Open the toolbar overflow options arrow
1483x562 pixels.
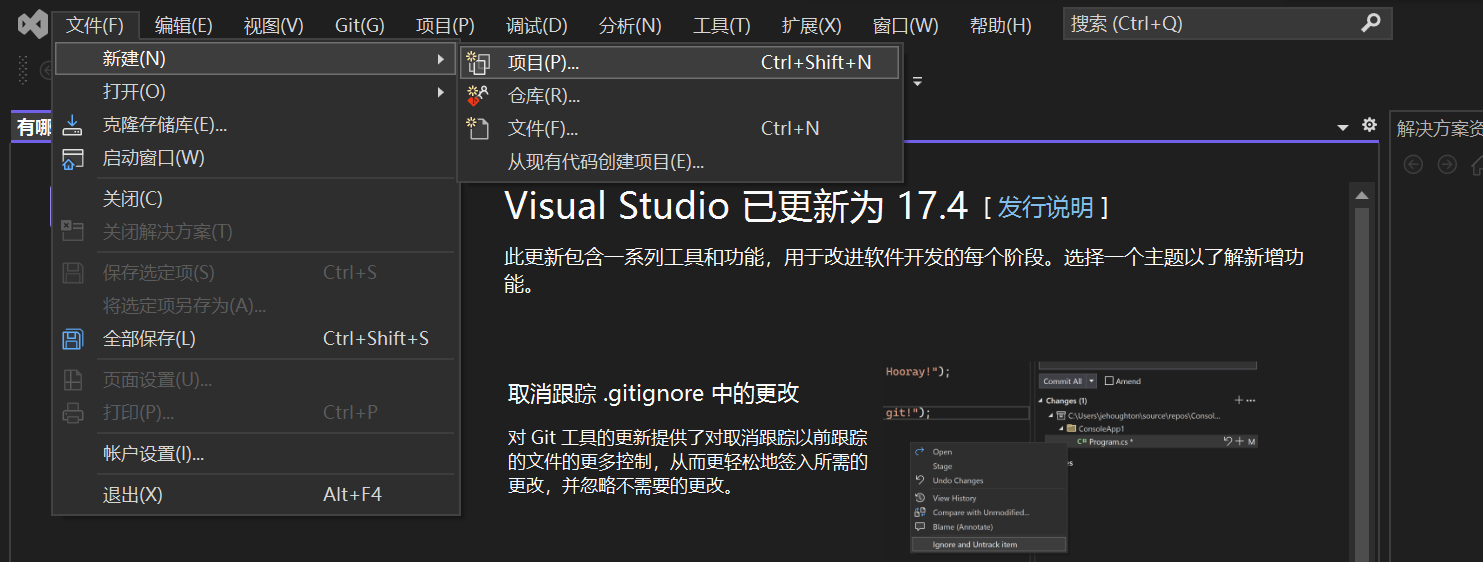[917, 81]
